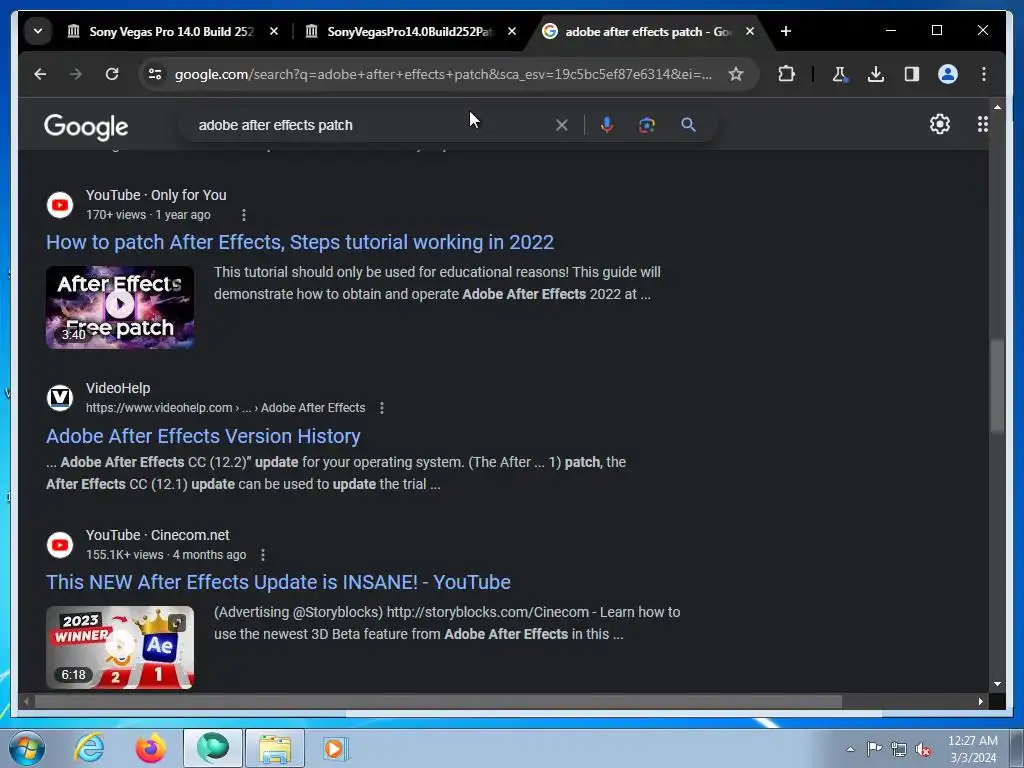Open more options for Cinecom.net result
The width and height of the screenshot is (1024, 768).
click(x=263, y=554)
